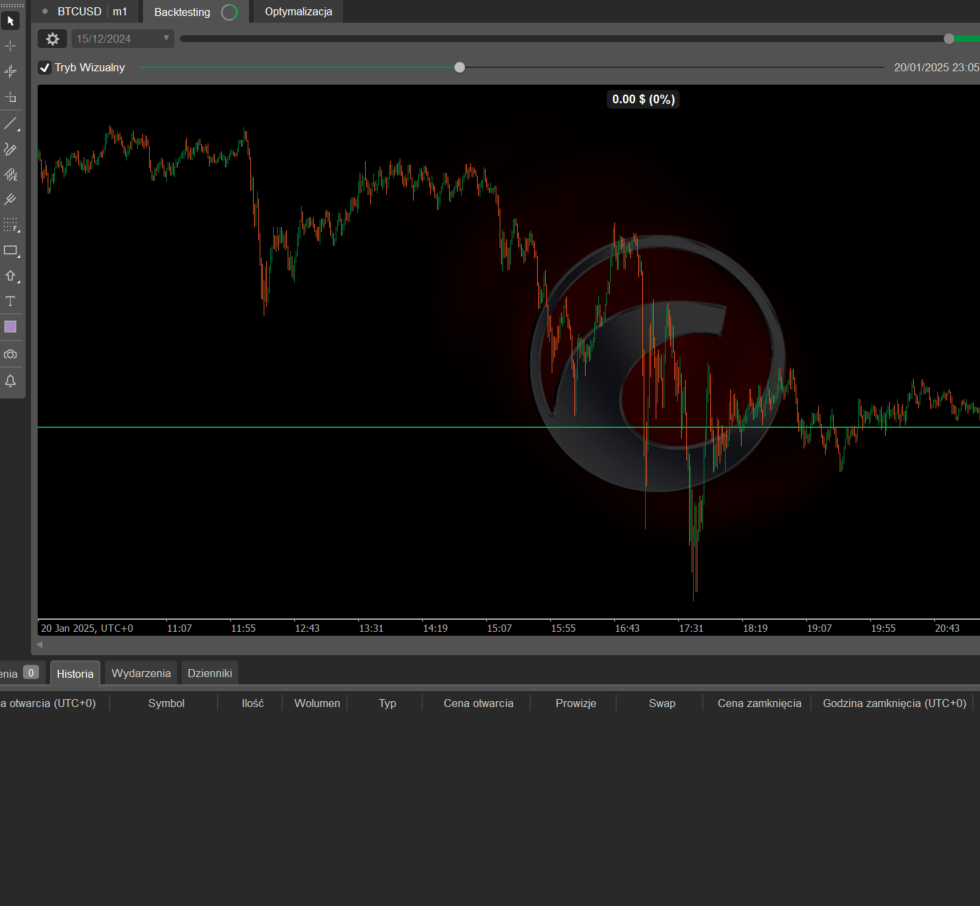Click the backtest date range slider handle
The image size is (980, 906).
[x=949, y=39]
